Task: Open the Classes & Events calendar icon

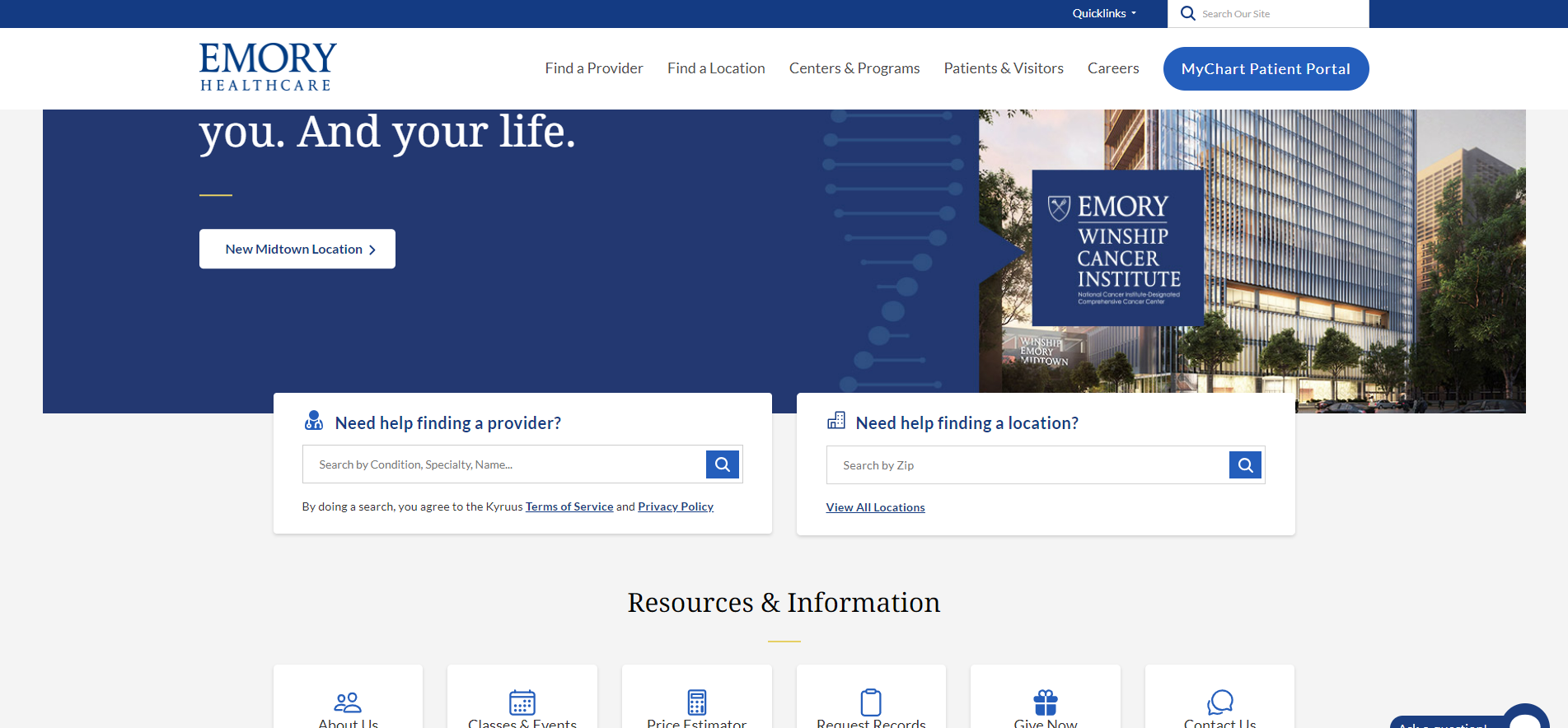Action: 522,702
